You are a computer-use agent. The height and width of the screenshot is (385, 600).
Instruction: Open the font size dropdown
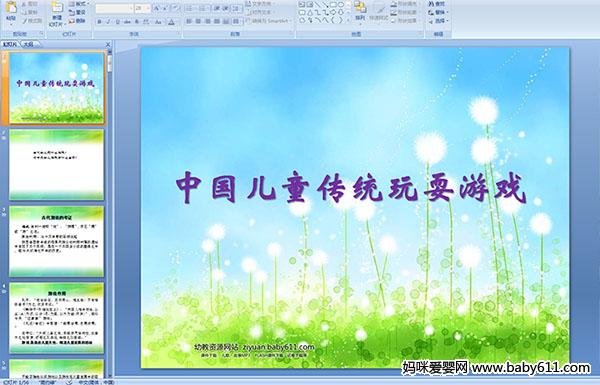click(x=148, y=8)
